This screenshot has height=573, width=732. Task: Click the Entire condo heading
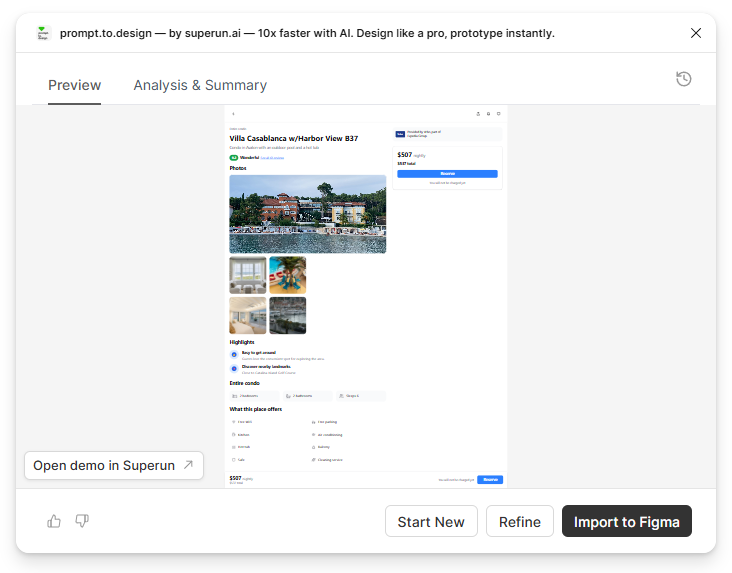[245, 383]
